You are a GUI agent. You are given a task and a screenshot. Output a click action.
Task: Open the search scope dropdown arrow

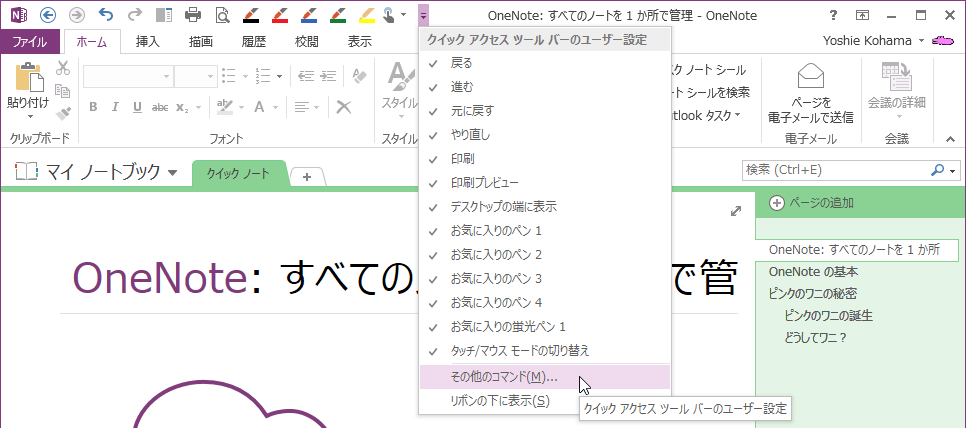tap(953, 171)
